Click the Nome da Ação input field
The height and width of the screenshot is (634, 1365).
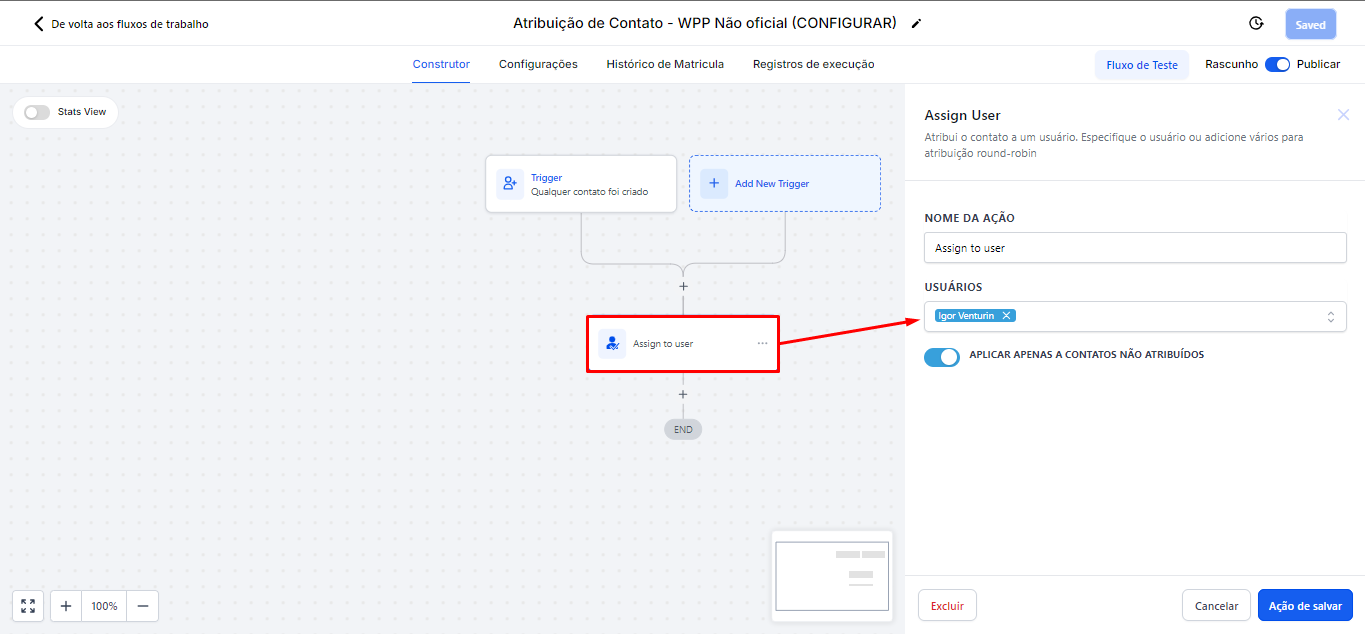1134,248
